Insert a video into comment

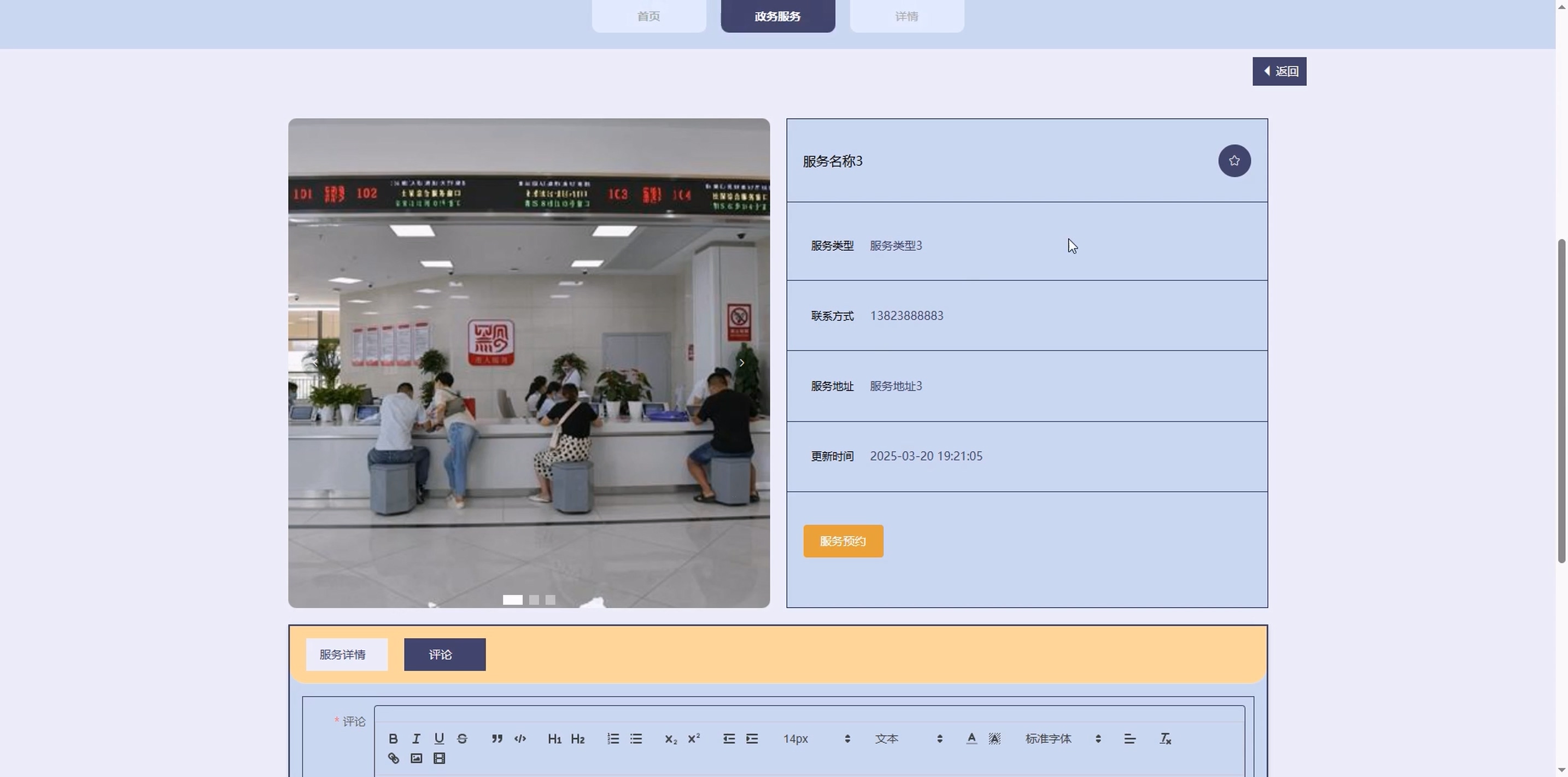click(x=439, y=758)
